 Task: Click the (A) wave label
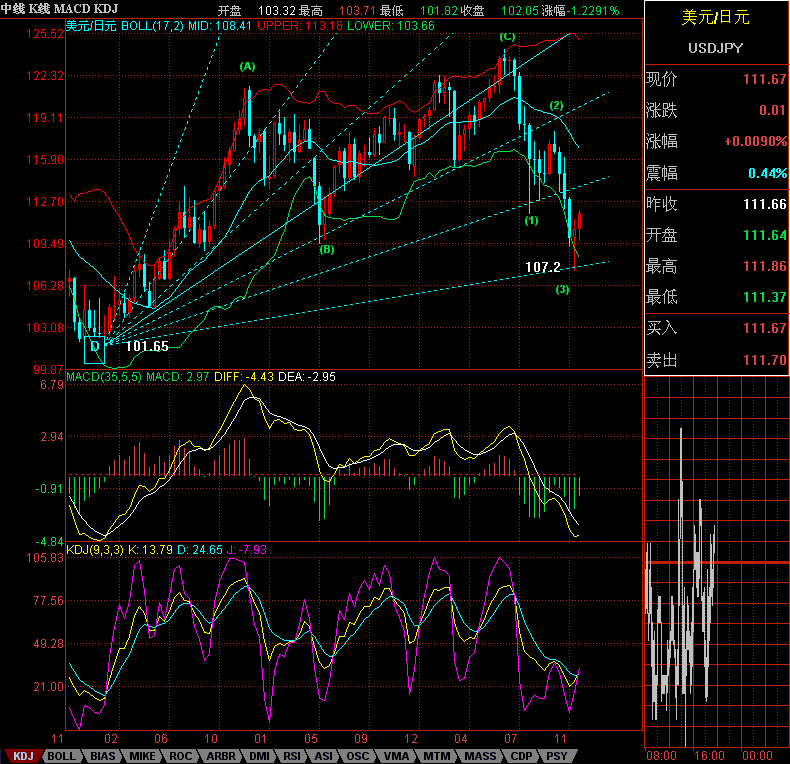click(247, 67)
